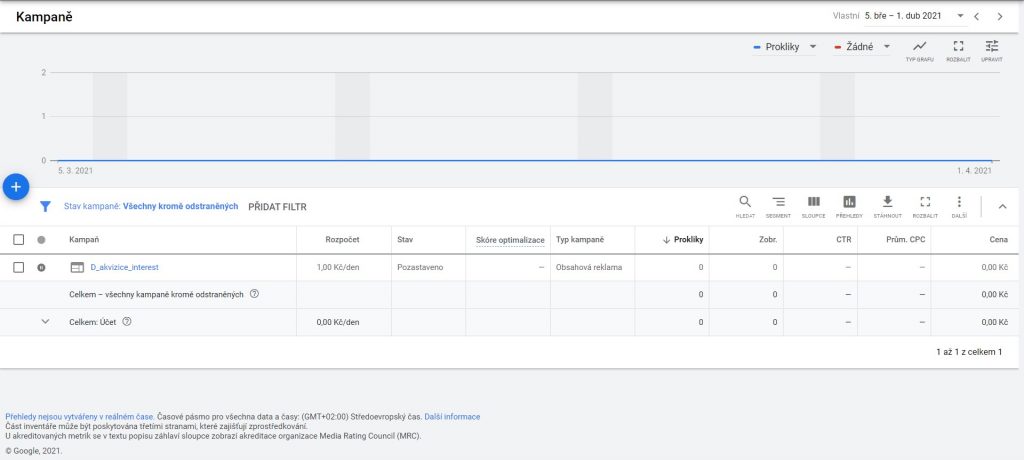Open the Žádné second metric dropdown
This screenshot has width=1024, height=460.
click(863, 47)
